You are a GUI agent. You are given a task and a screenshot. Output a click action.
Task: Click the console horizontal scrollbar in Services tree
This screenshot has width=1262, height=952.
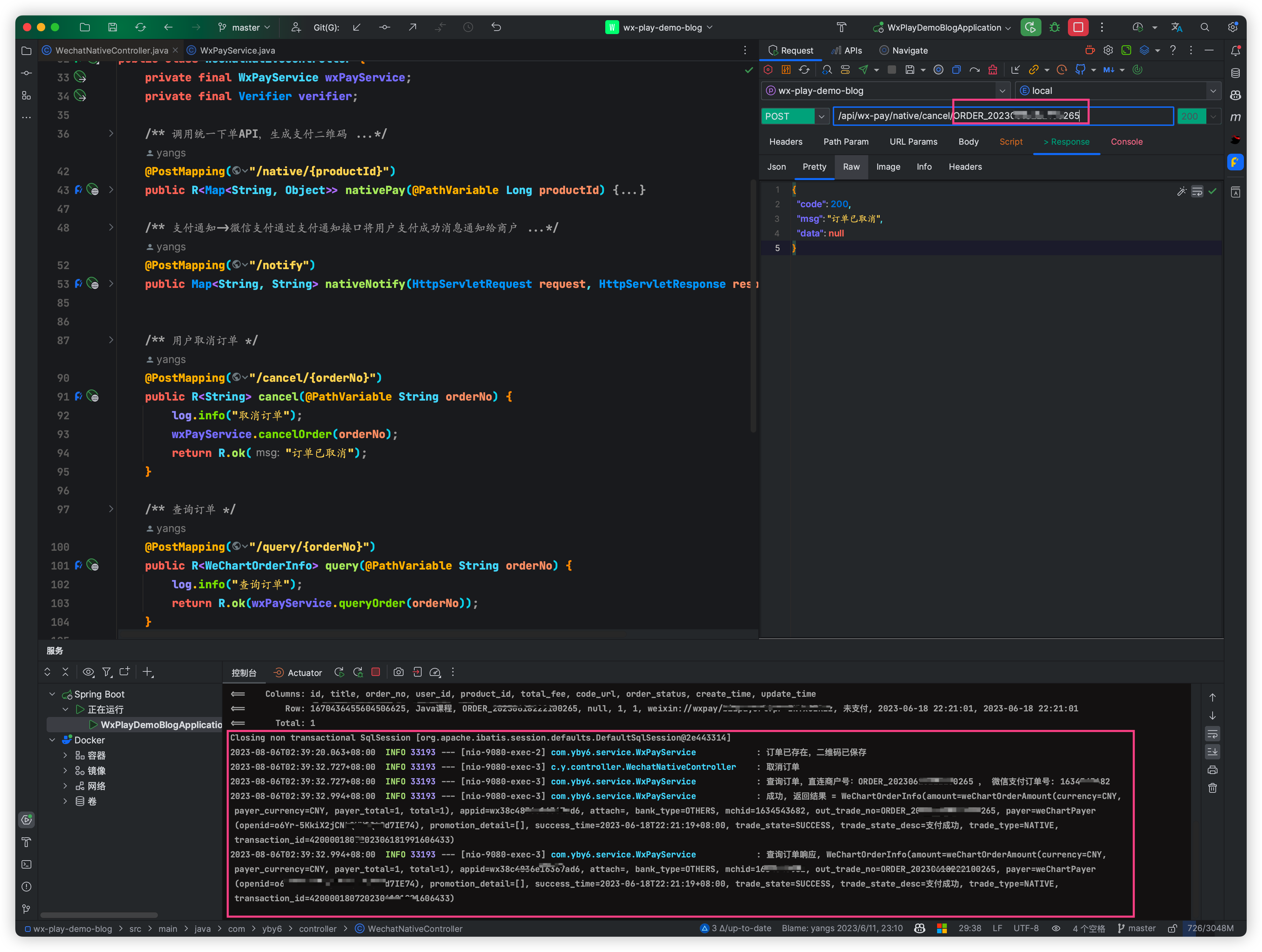click(x=99, y=915)
